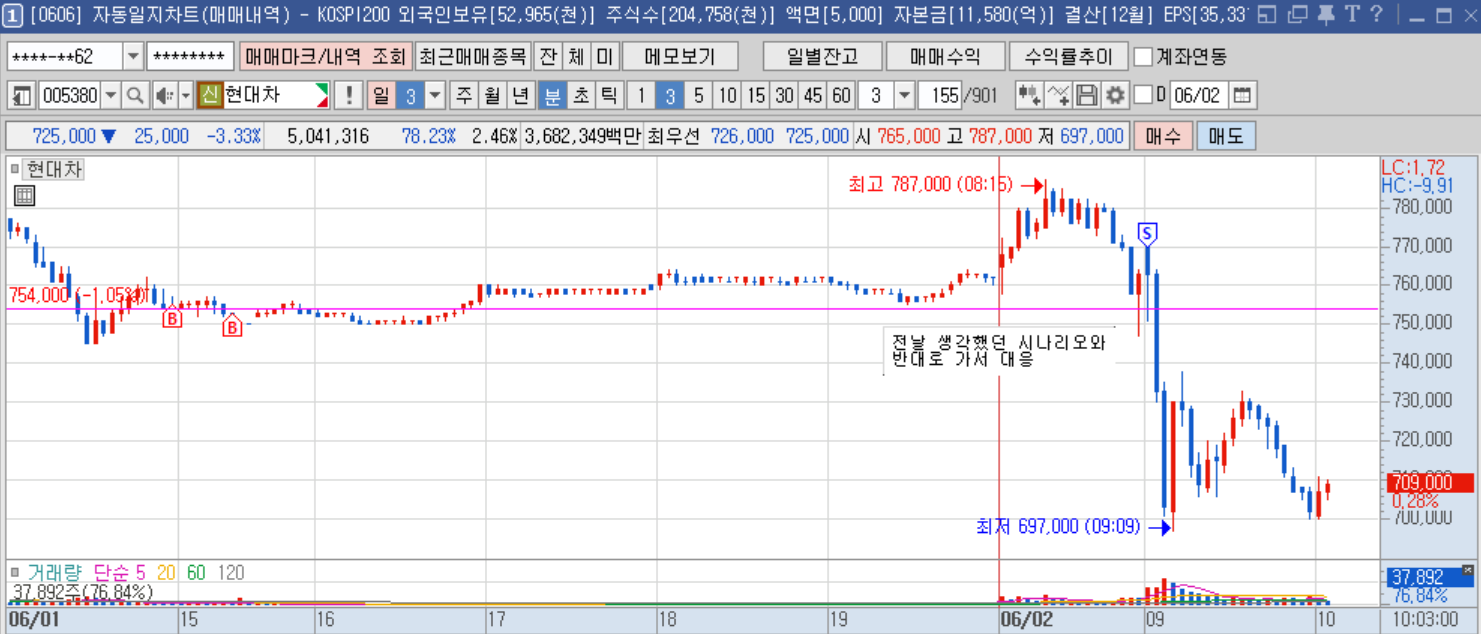The image size is (1481, 634).
Task: Switch chart to 년 yearly period
Action: pos(521,96)
